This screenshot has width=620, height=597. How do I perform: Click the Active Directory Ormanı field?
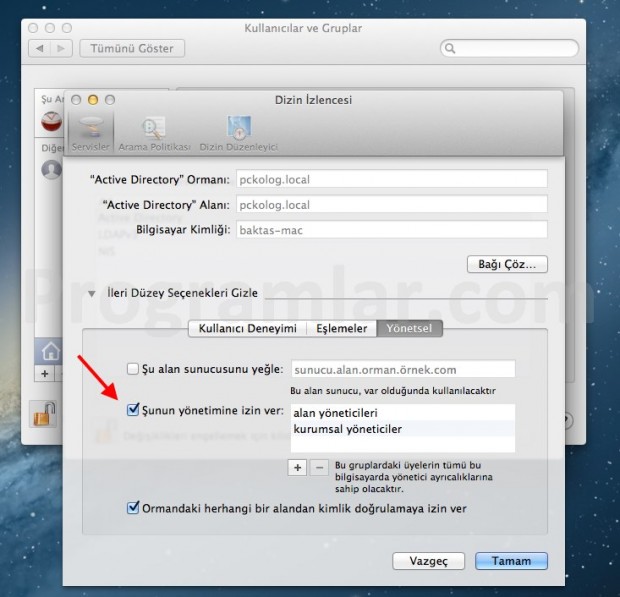coord(391,179)
